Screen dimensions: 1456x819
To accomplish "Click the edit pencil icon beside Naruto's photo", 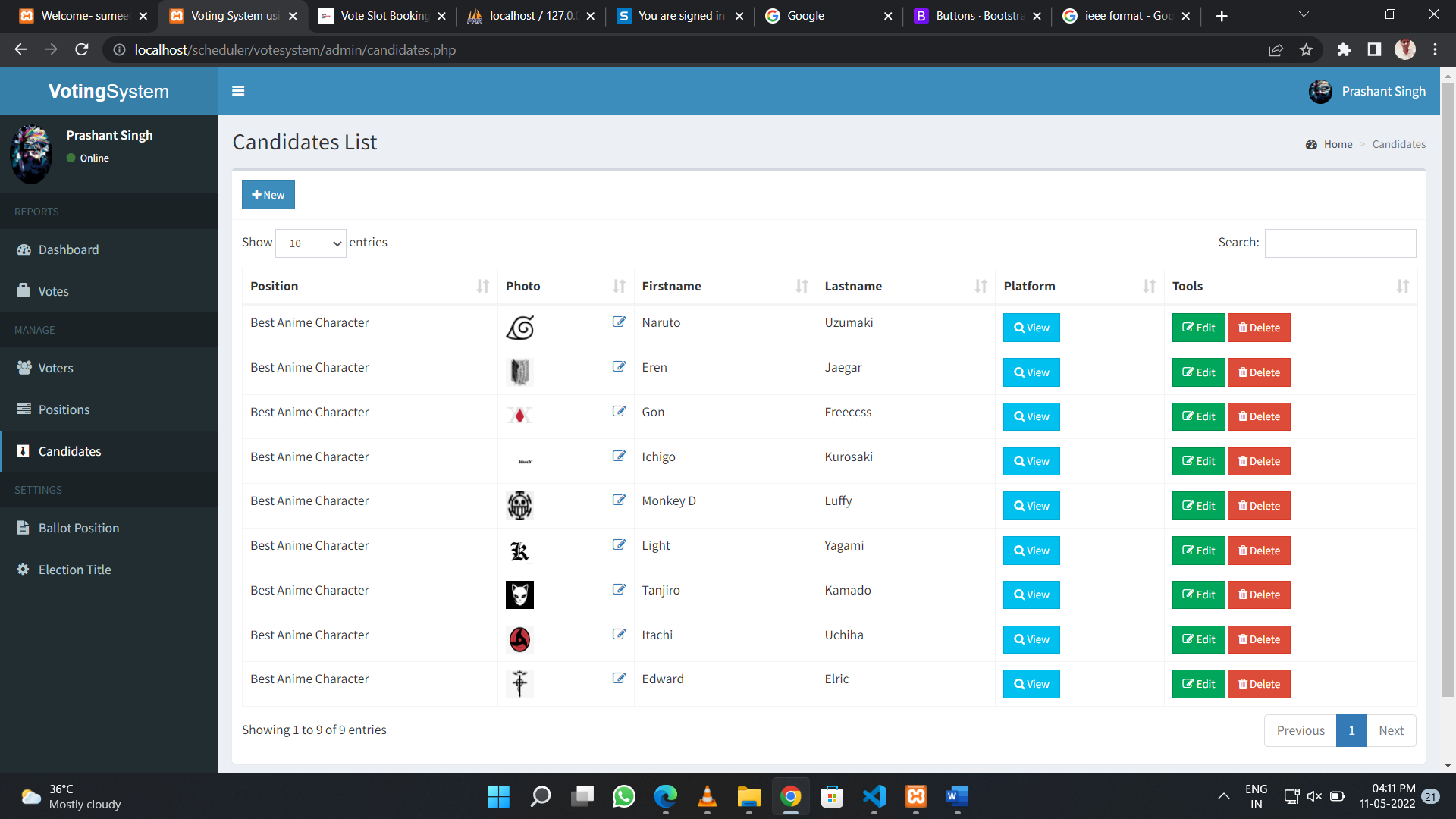I will click(619, 322).
